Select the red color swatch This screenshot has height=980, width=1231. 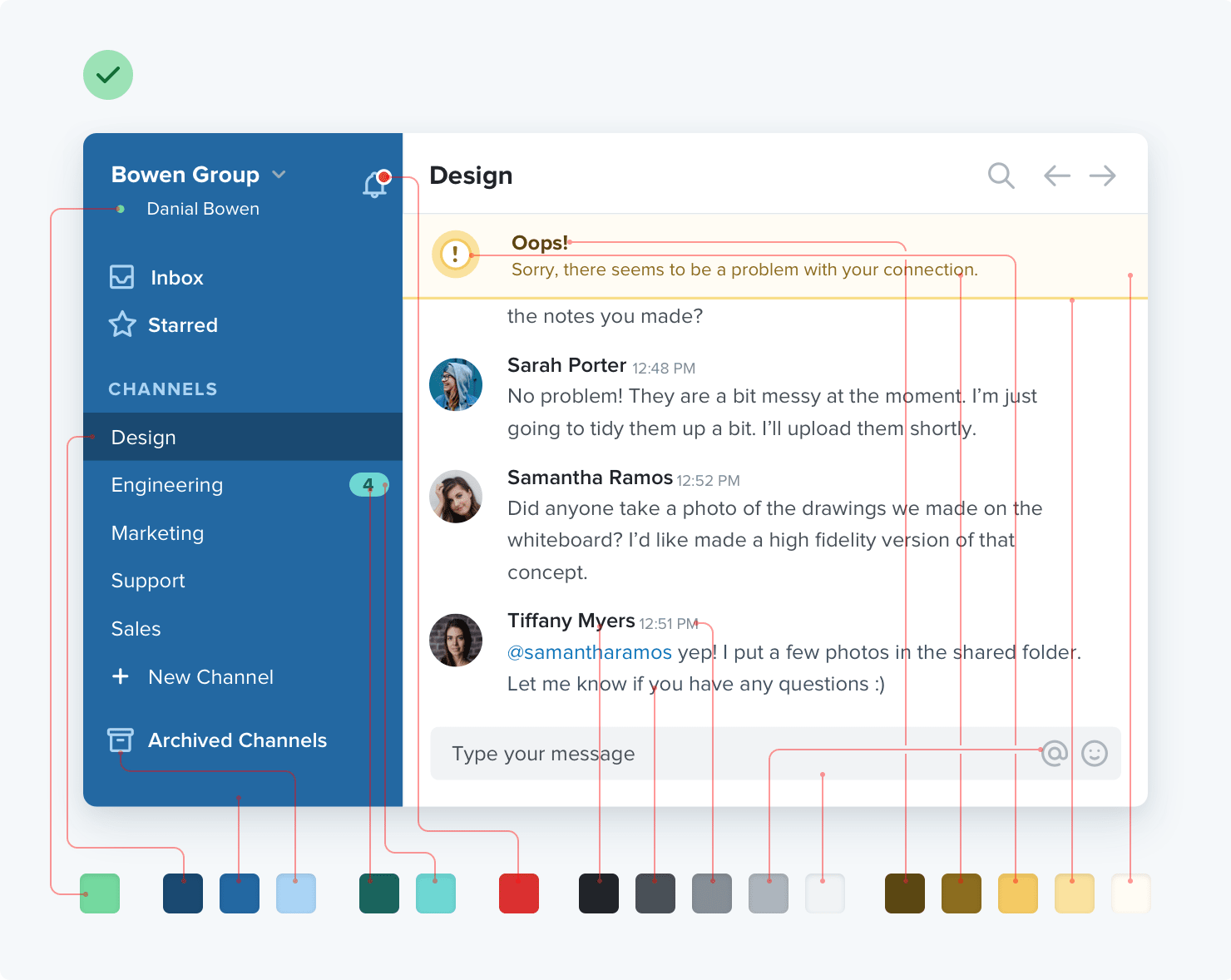click(x=519, y=893)
